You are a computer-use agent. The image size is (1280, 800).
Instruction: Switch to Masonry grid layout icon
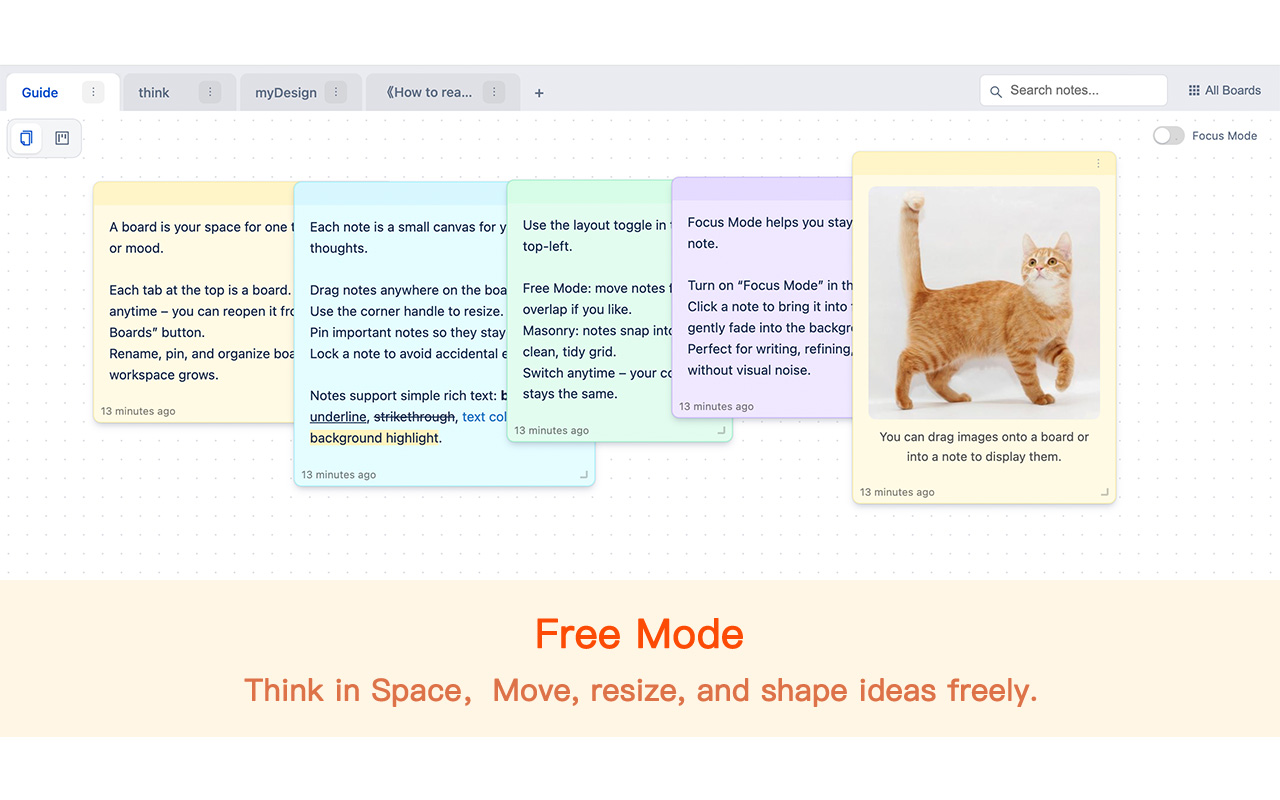[x=62, y=138]
